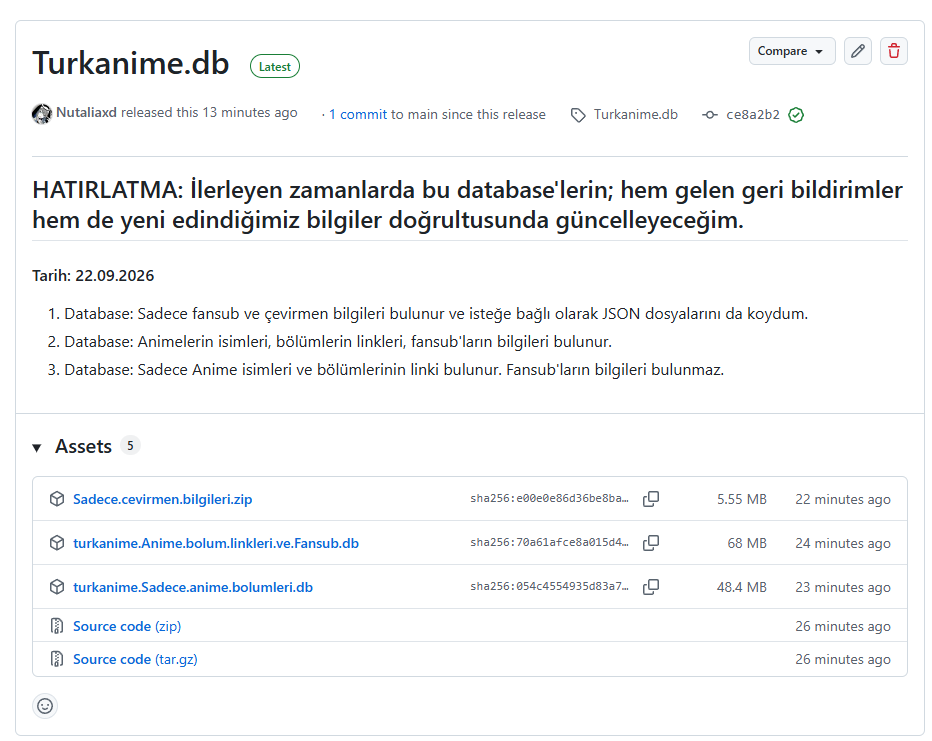Open the 1 commit link
932x741 pixels.
[358, 115]
